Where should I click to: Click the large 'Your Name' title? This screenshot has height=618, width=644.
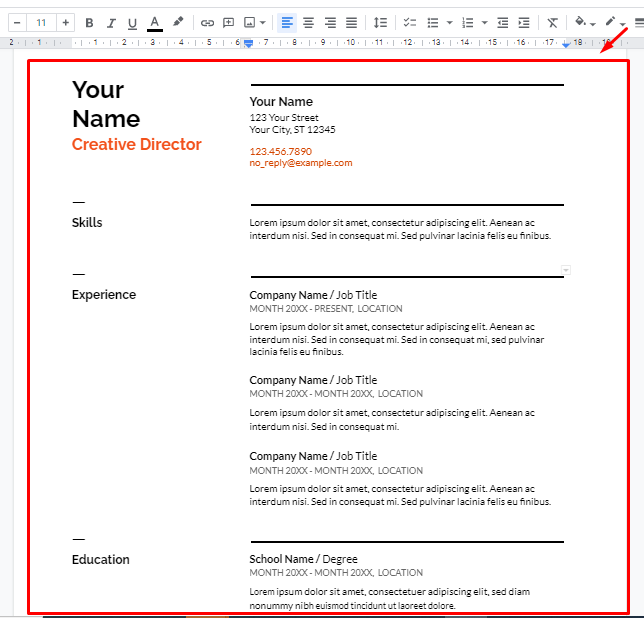(106, 104)
